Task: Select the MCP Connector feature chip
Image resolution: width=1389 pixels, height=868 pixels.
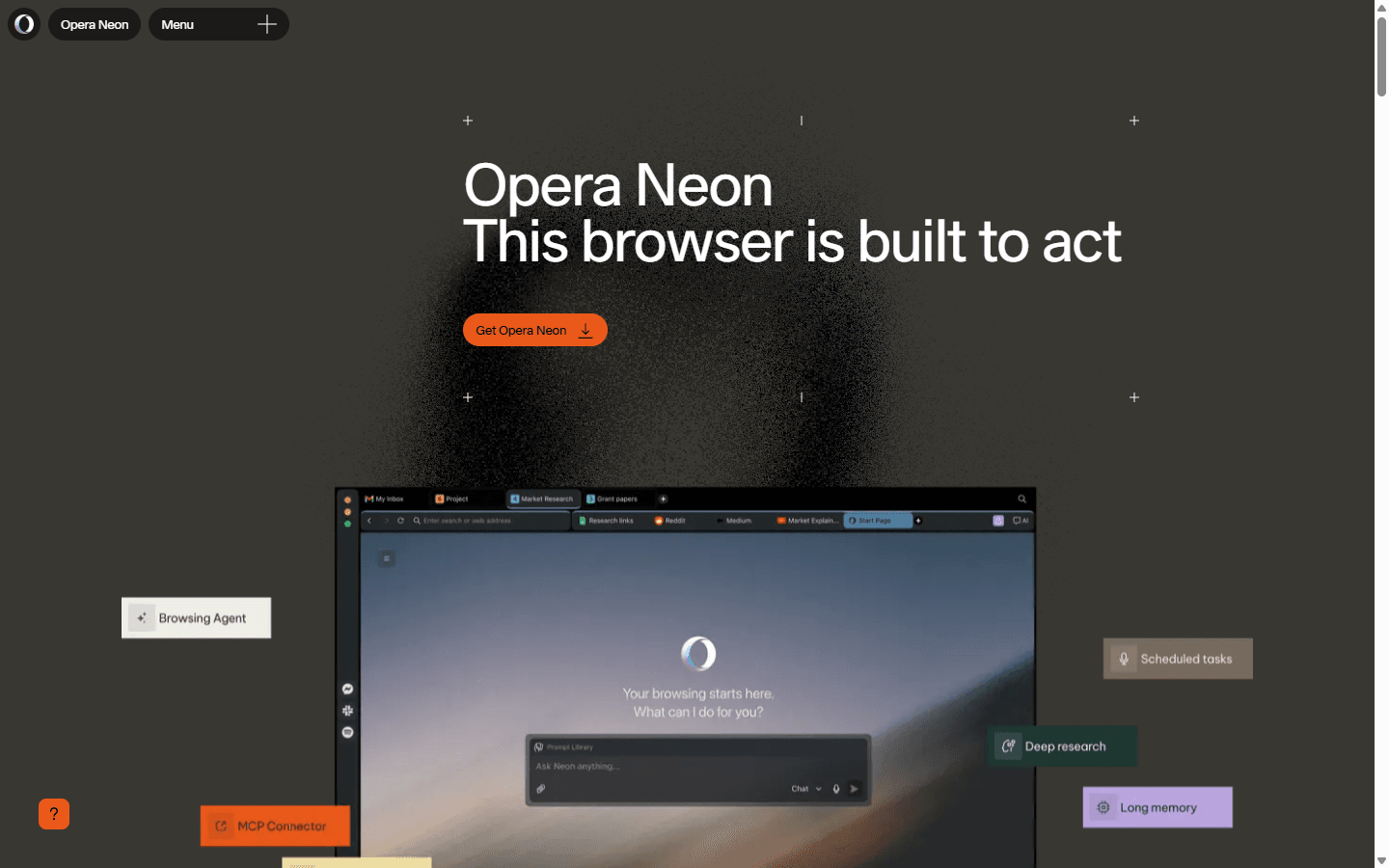Action: pos(275,827)
